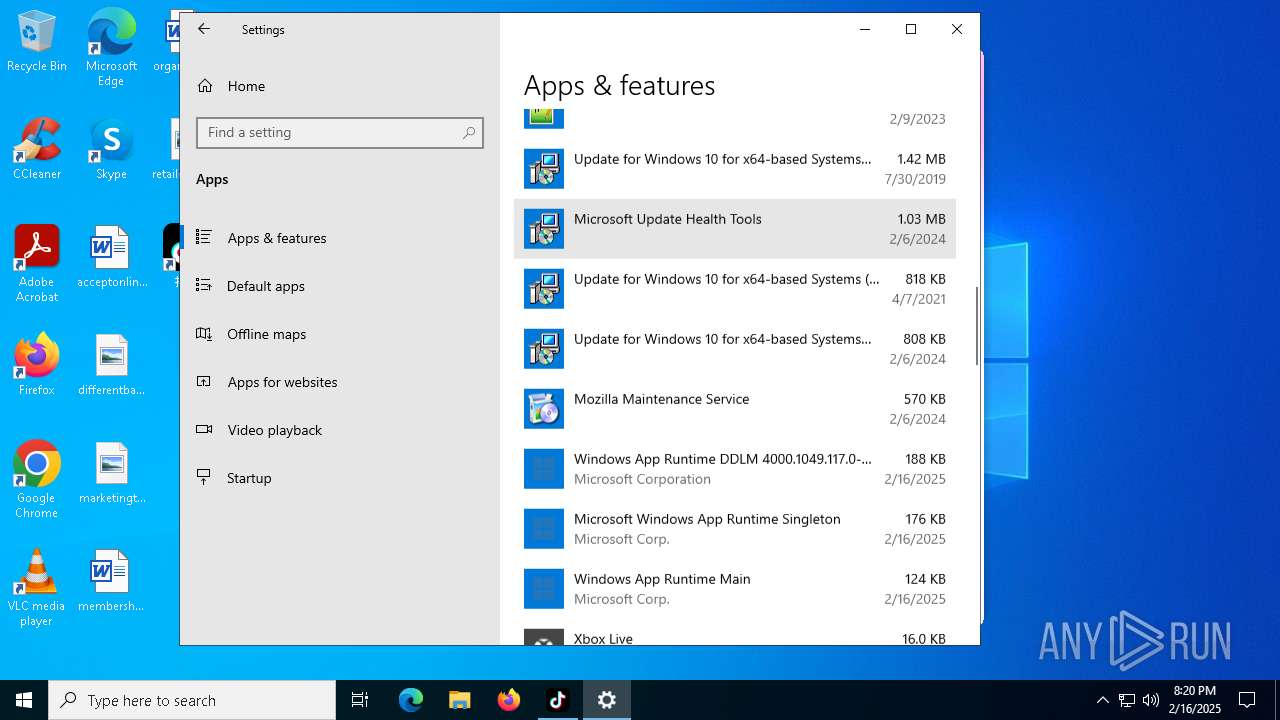The image size is (1280, 720).
Task: Open network status icon in tray
Action: pyautogui.click(x=1127, y=700)
